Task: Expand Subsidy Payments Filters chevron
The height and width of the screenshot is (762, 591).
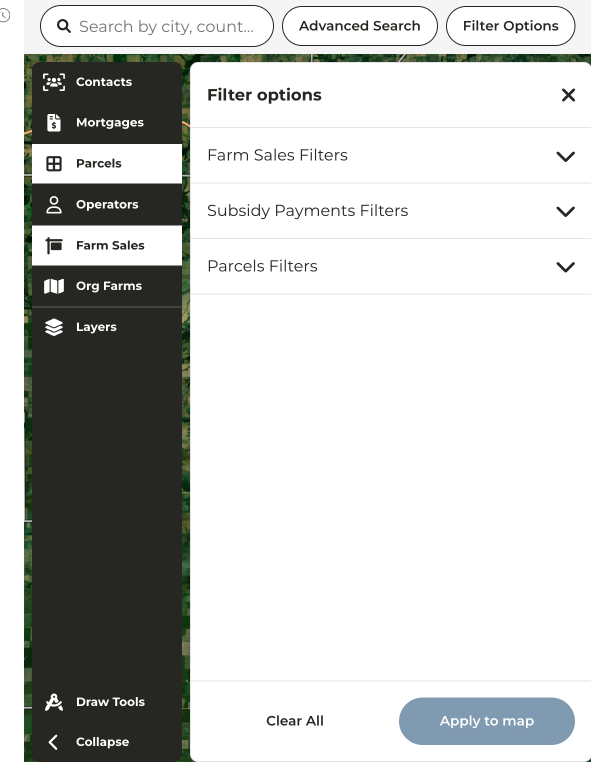Action: point(566,211)
